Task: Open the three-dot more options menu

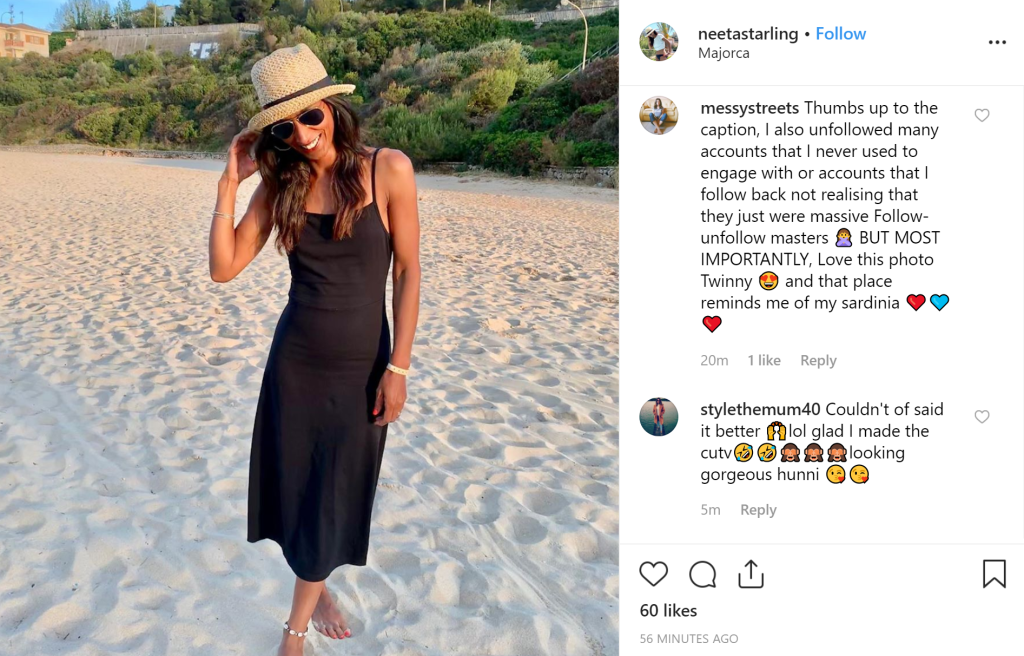Action: pos(997,42)
